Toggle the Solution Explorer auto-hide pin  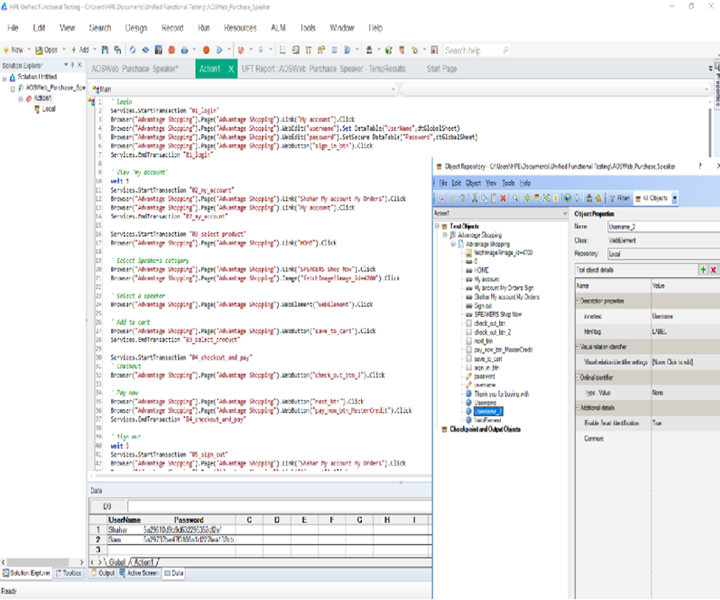[73, 65]
